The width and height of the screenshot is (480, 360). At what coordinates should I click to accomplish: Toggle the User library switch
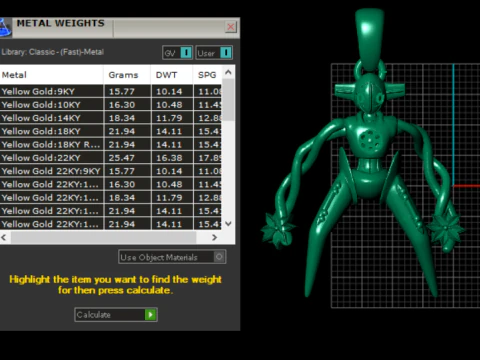pos(214,53)
